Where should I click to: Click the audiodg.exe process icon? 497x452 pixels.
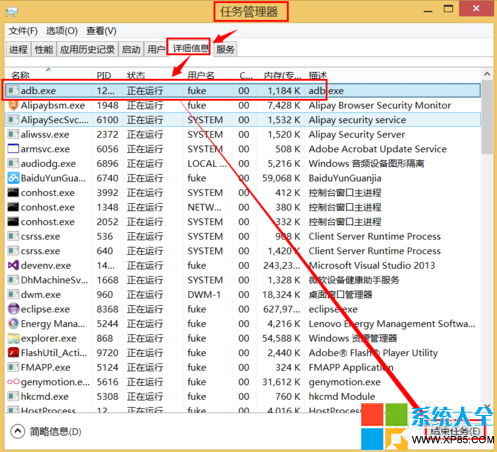pyautogui.click(x=13, y=163)
